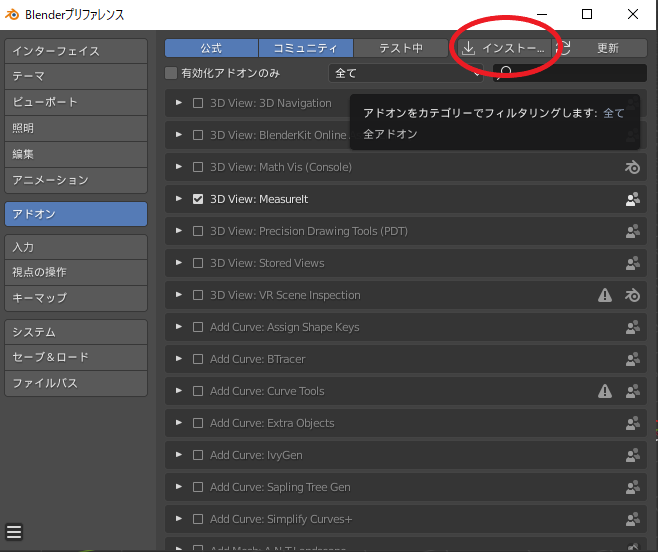The image size is (658, 552).
Task: Click the addon search field
Action: click(x=569, y=73)
